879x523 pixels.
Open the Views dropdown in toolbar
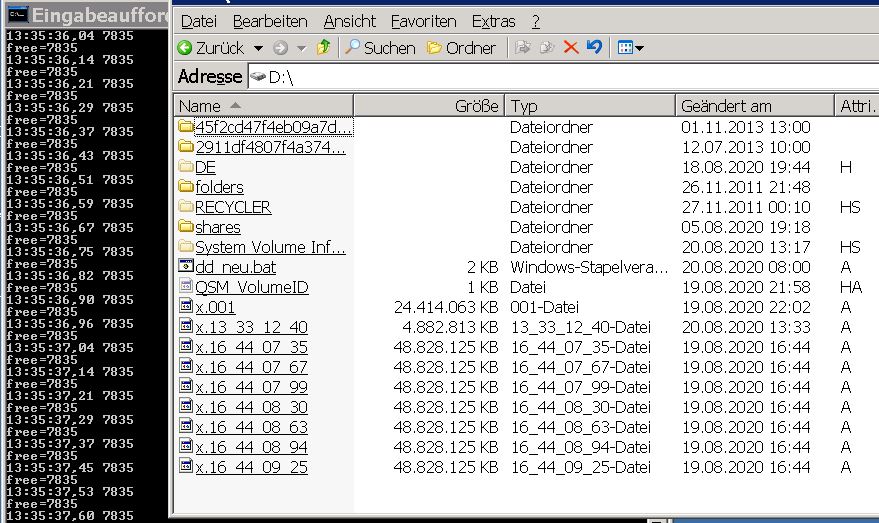coord(630,48)
